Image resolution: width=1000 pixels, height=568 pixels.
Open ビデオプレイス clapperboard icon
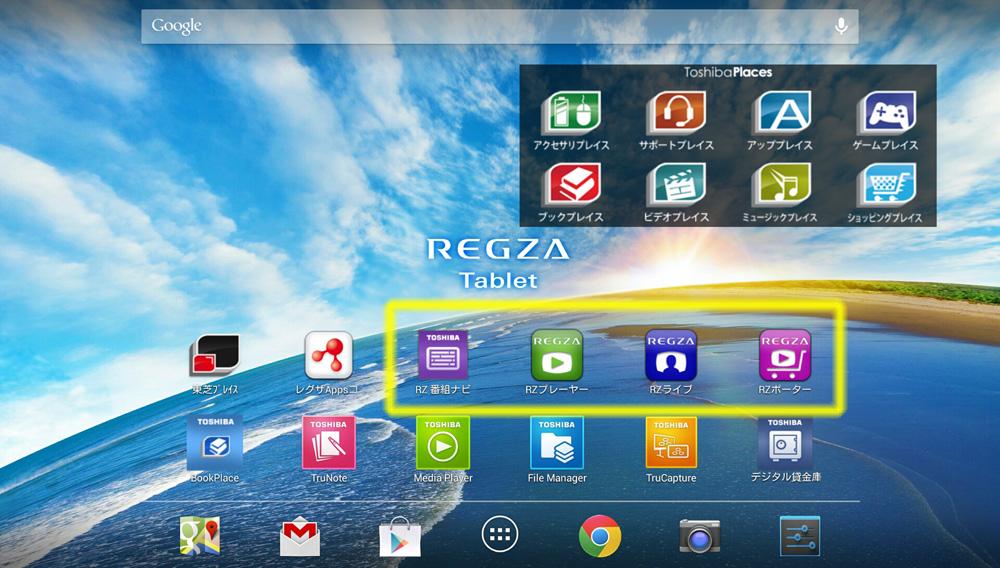(676, 184)
